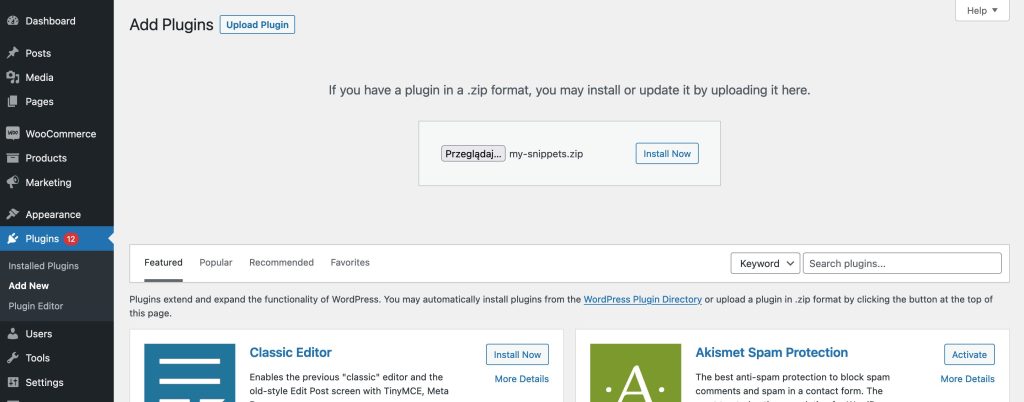Screen dimensions: 1024x402
Task: Click the Search plugins input field
Action: [902, 263]
